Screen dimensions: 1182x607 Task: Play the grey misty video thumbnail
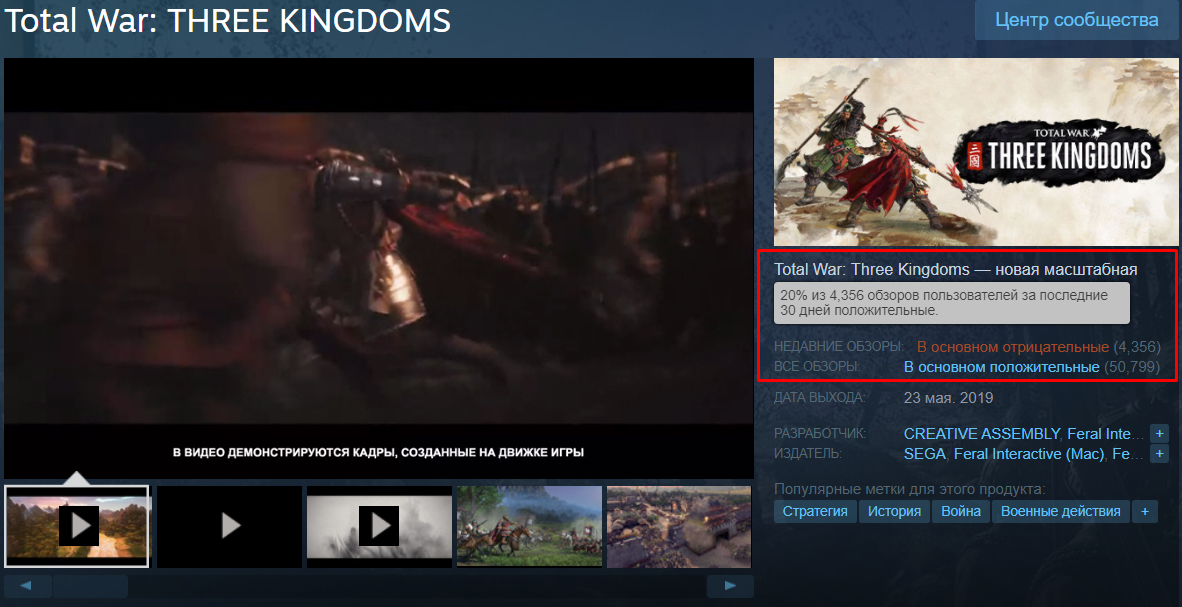(379, 526)
